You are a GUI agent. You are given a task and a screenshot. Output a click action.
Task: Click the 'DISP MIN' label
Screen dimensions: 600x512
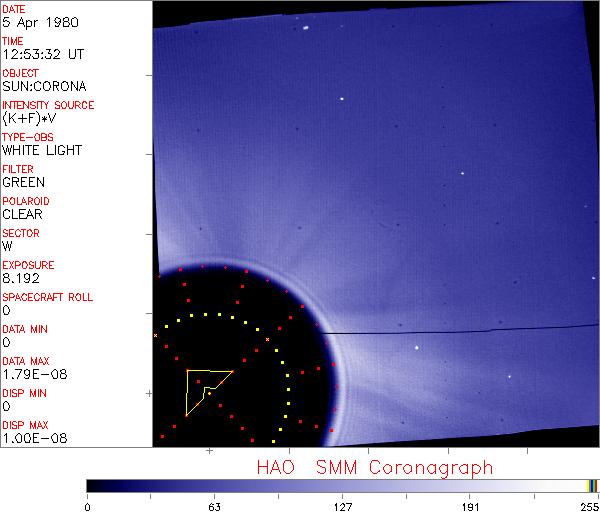pyautogui.click(x=25, y=393)
